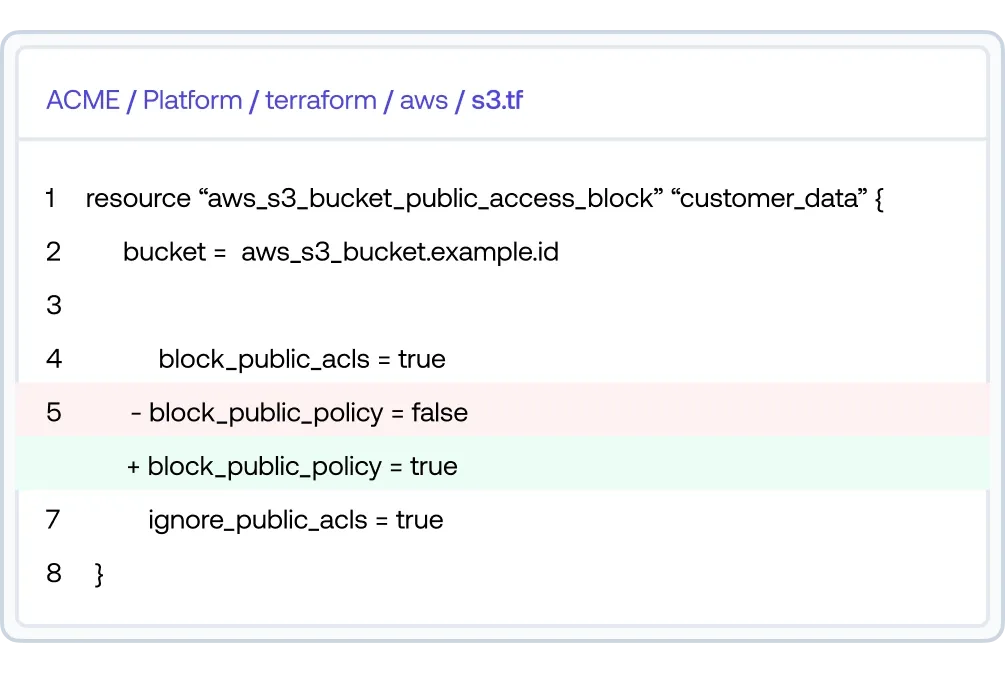Viewport: 1005px width, 675px height.
Task: Click line number 2
Action: pos(53,252)
